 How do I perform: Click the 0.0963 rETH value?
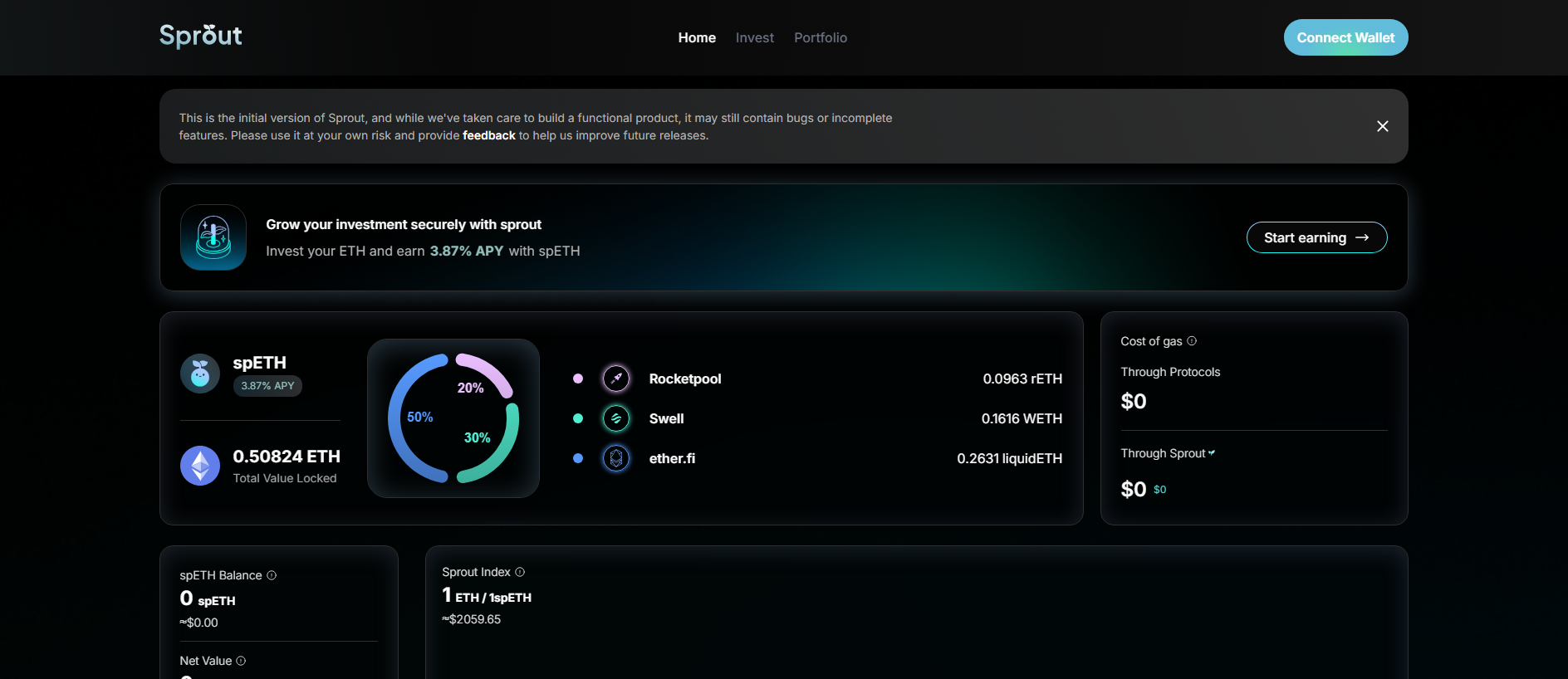pos(1022,379)
